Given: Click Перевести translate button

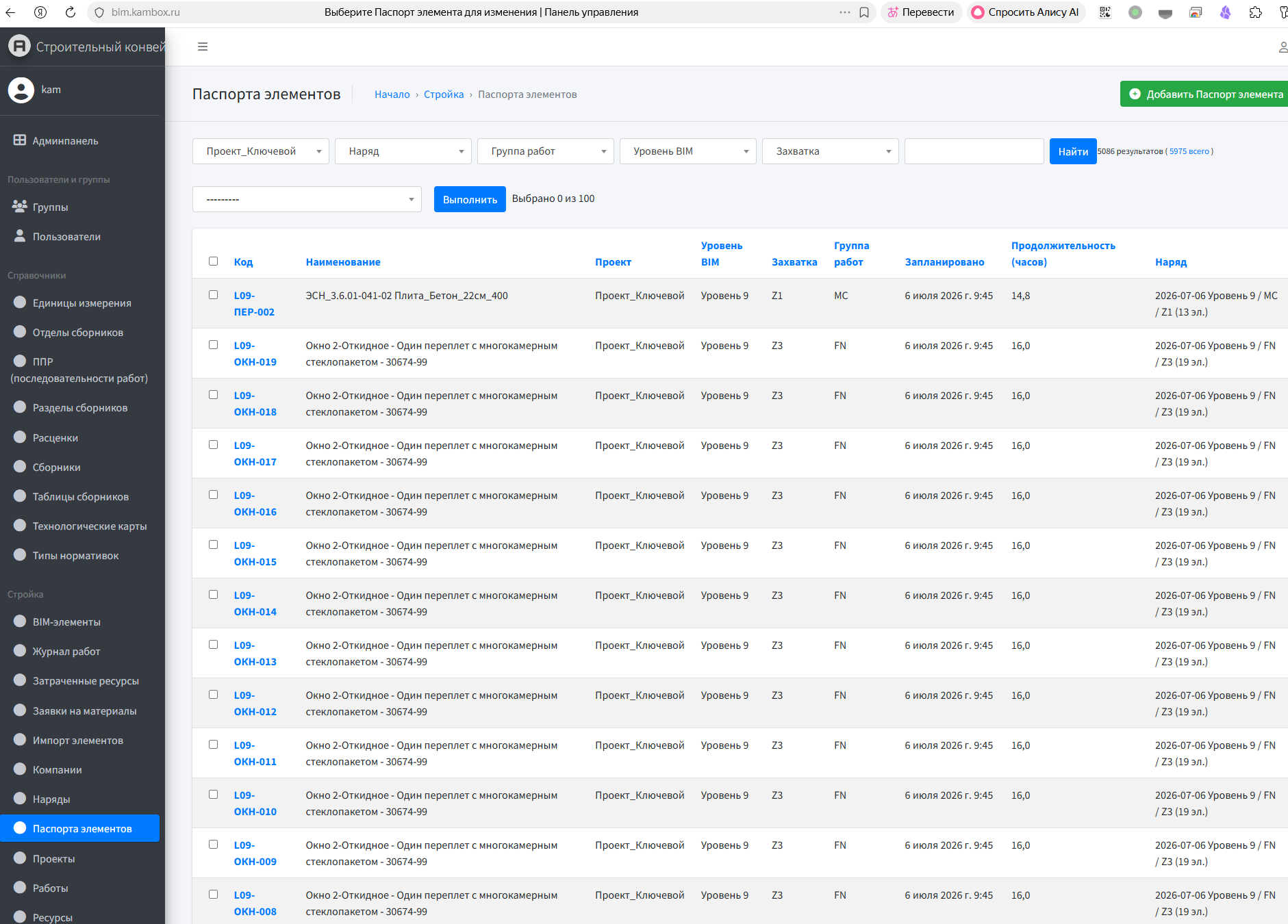Looking at the screenshot, I should pos(921,12).
